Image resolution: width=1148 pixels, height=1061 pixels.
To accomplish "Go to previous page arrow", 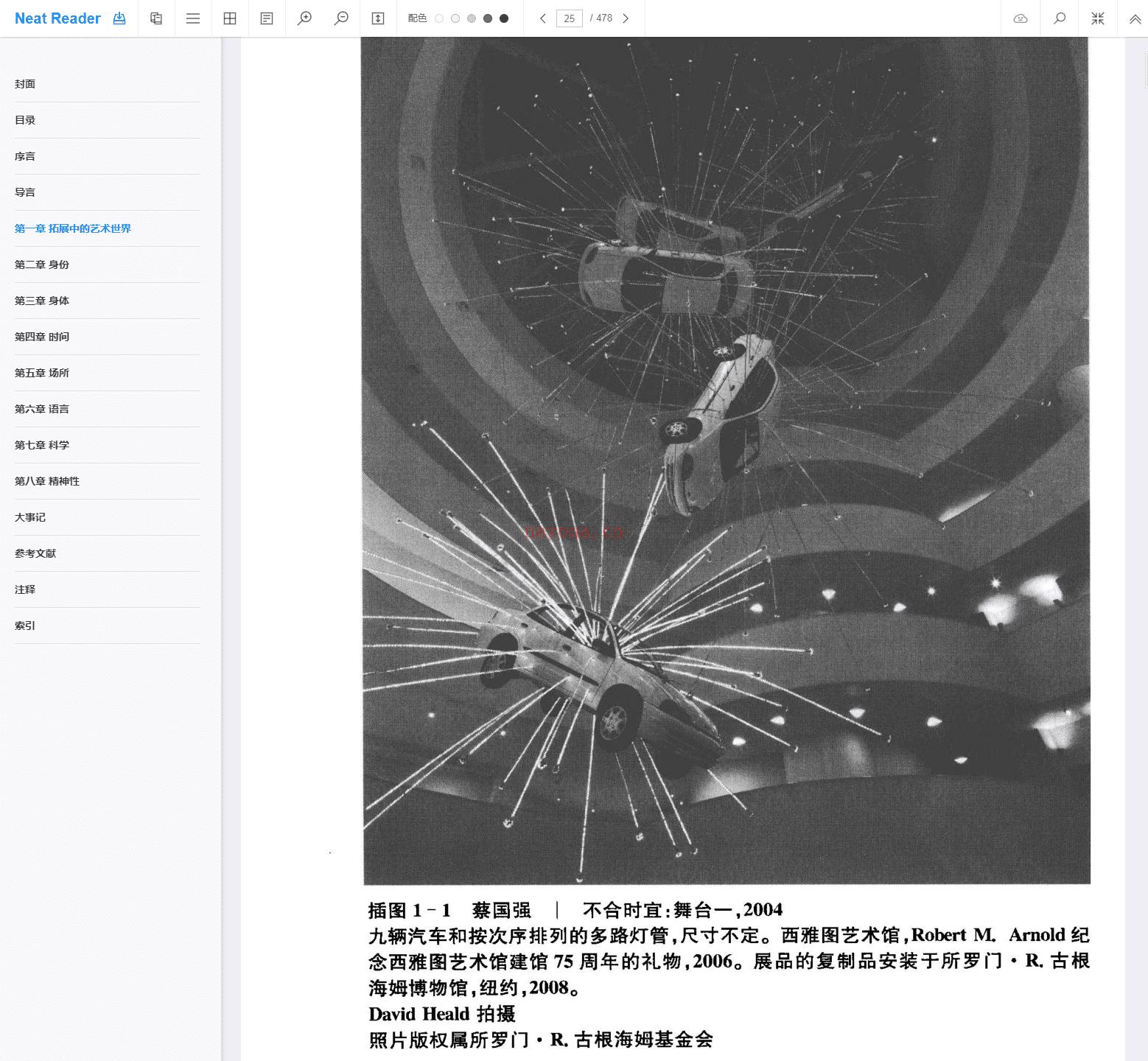I will pos(543,18).
